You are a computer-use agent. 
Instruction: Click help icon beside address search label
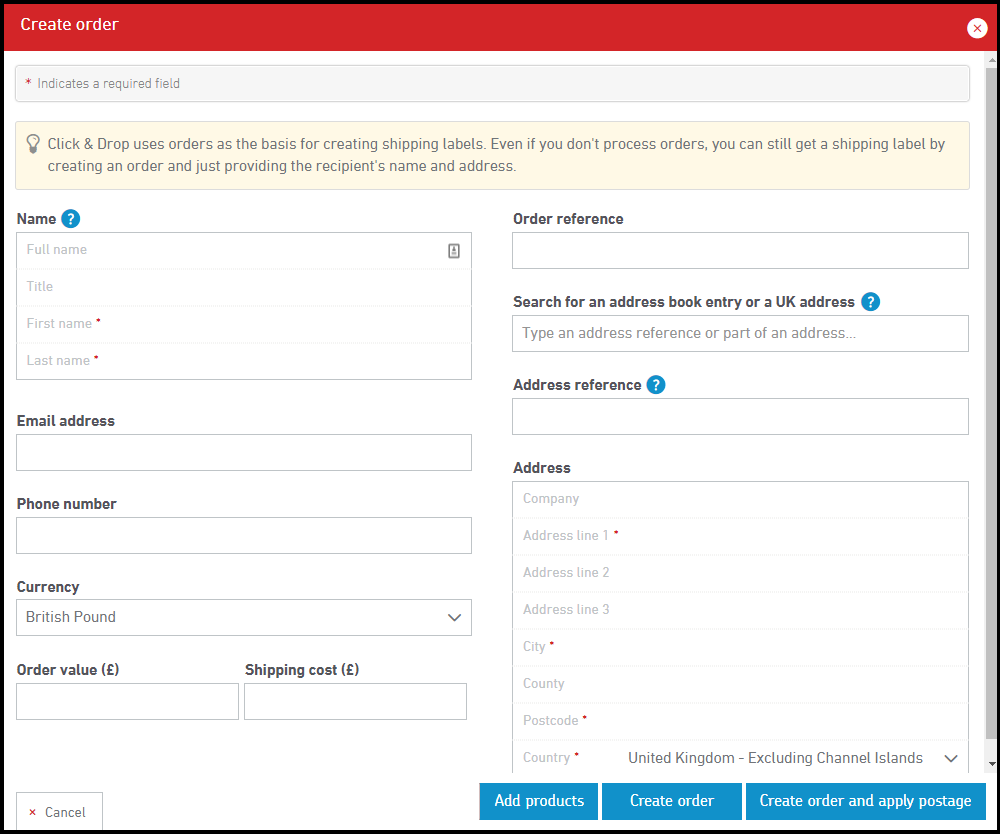tap(870, 302)
